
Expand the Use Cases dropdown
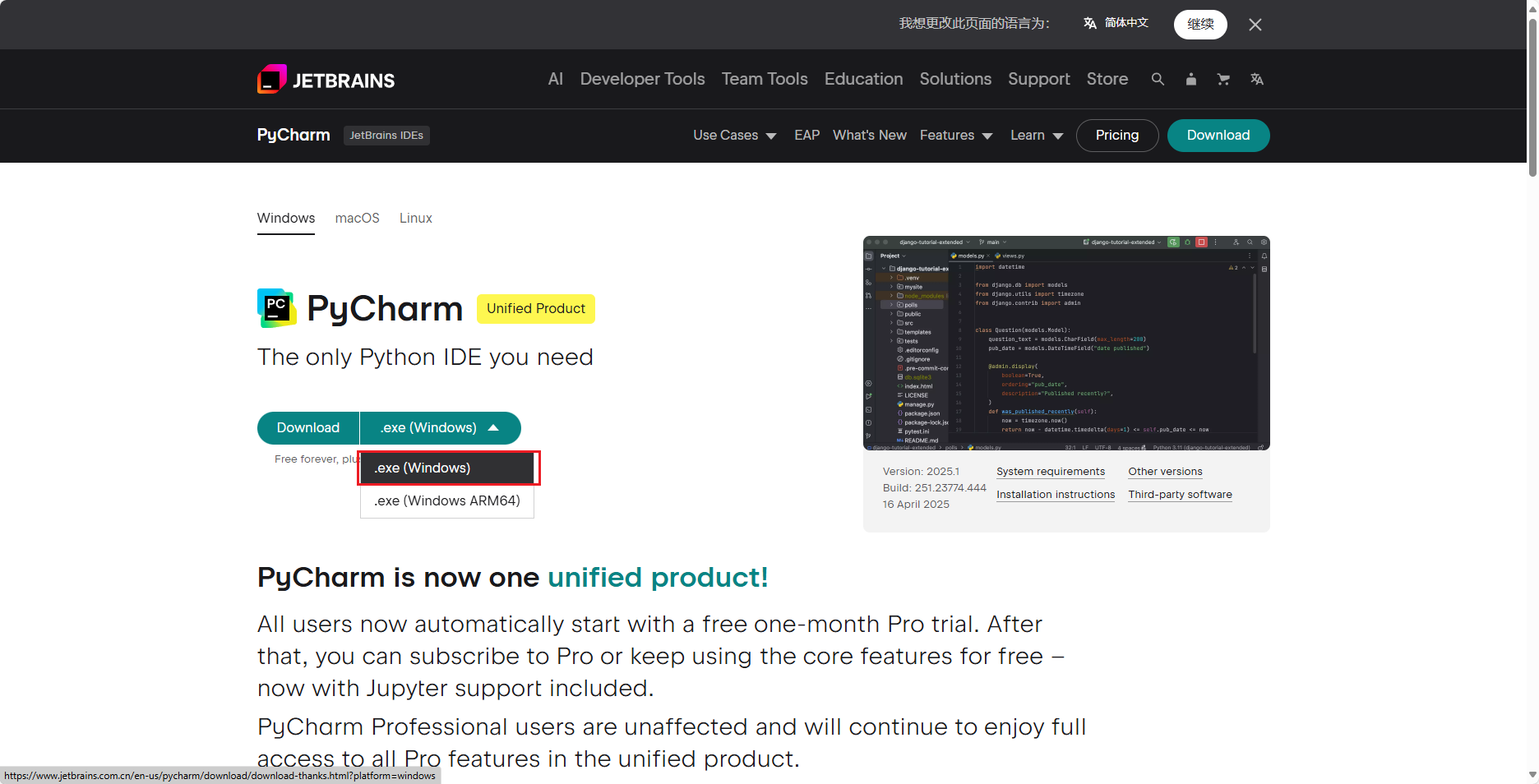tap(734, 136)
